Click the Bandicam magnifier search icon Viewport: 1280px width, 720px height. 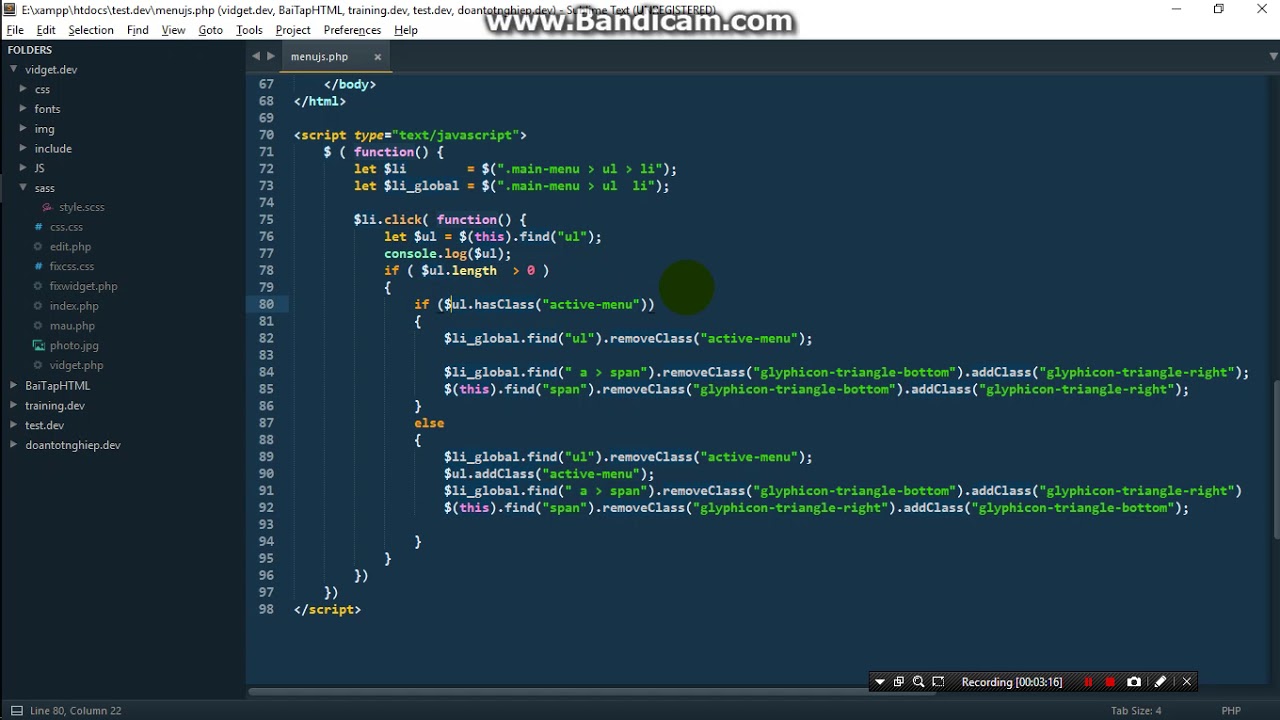pyautogui.click(x=918, y=682)
